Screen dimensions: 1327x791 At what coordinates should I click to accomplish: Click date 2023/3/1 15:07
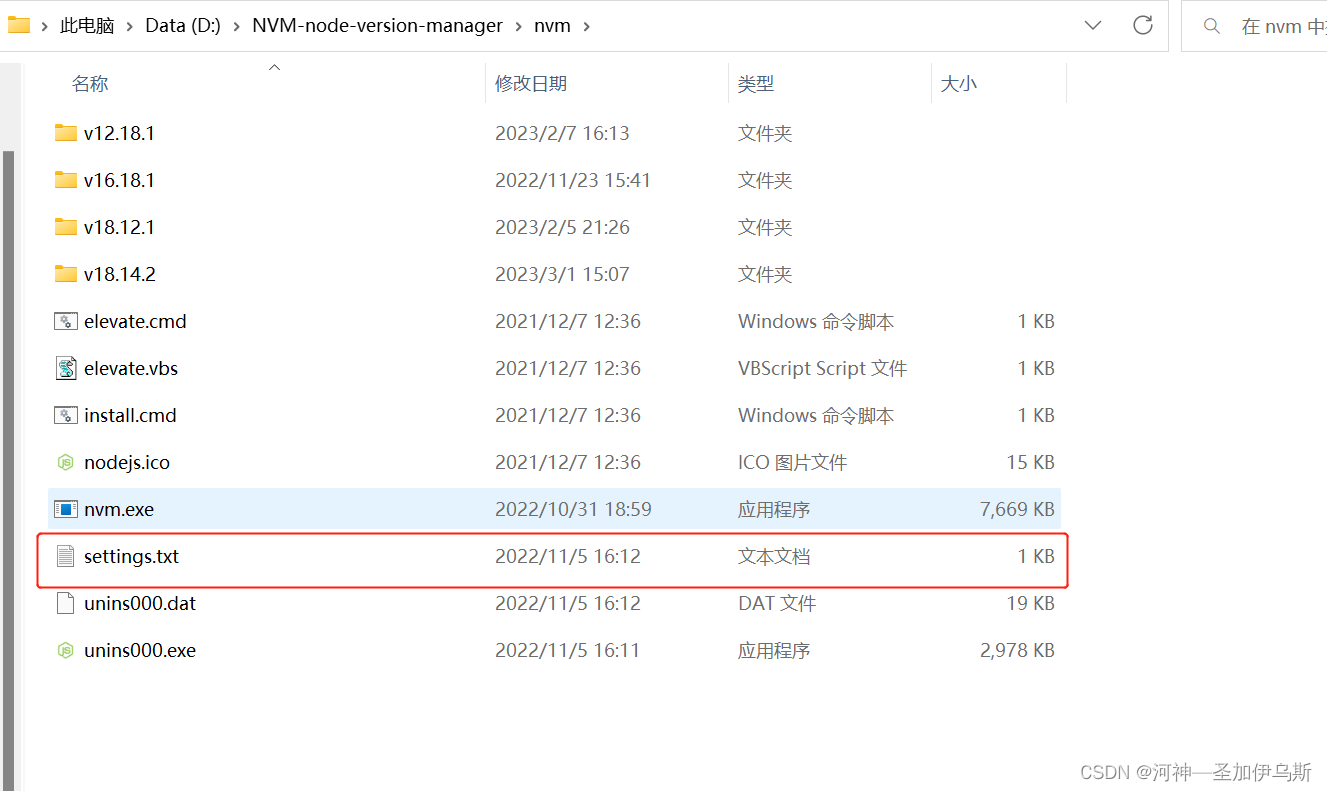pos(562,274)
